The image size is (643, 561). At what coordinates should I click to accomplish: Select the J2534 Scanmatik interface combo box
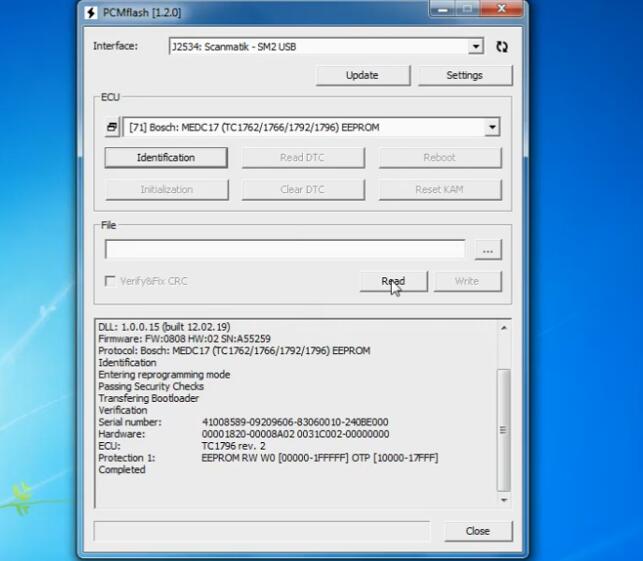[x=326, y=46]
